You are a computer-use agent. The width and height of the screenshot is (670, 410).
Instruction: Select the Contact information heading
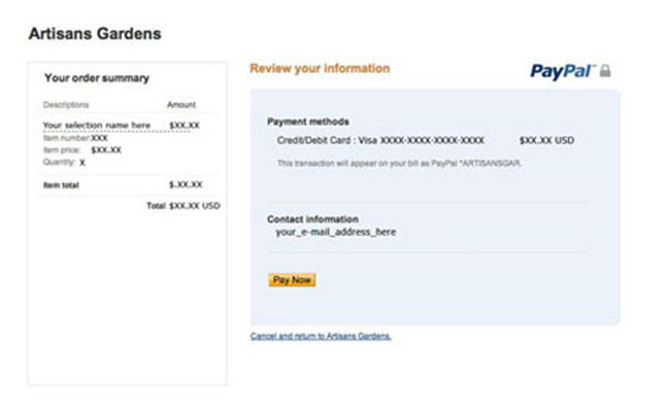(x=313, y=219)
